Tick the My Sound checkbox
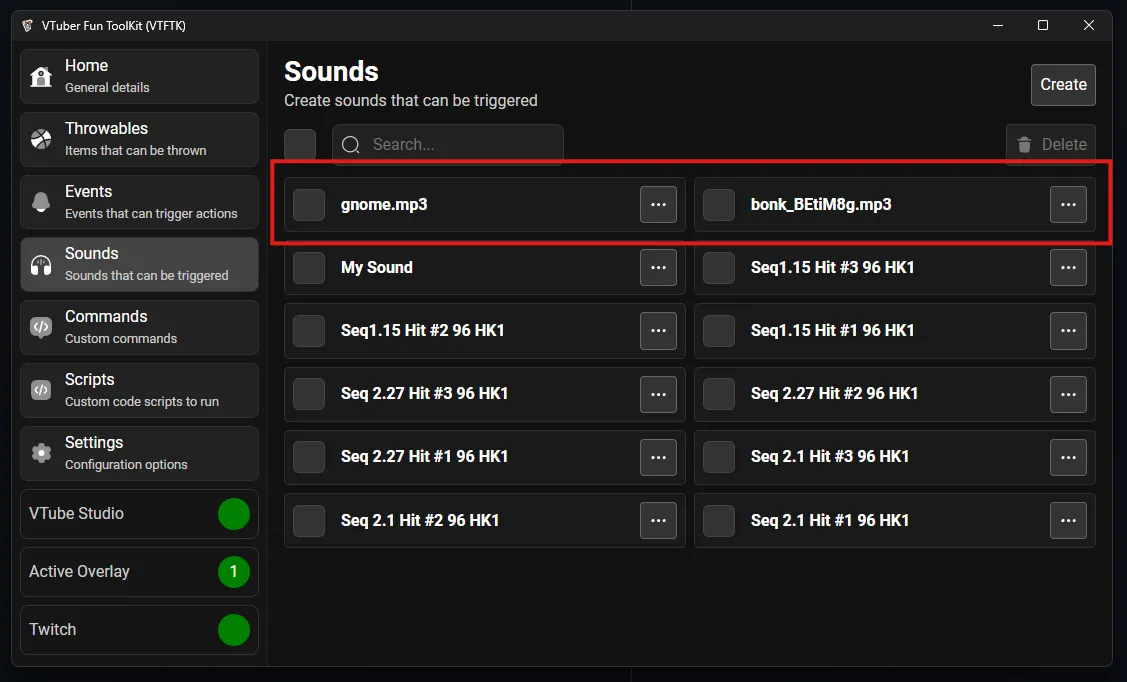 click(309, 268)
